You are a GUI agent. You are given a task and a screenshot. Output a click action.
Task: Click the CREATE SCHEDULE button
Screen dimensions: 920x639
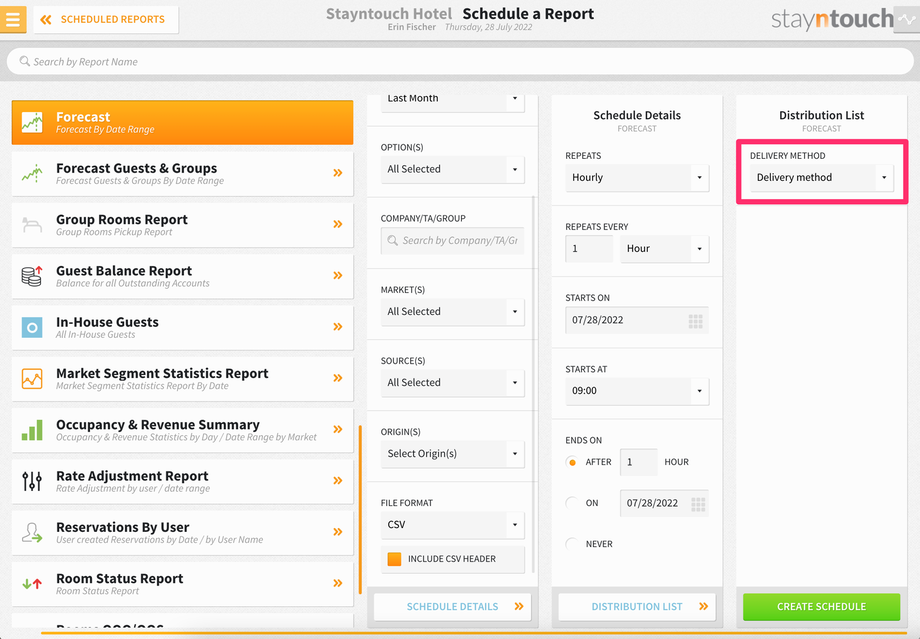click(821, 607)
